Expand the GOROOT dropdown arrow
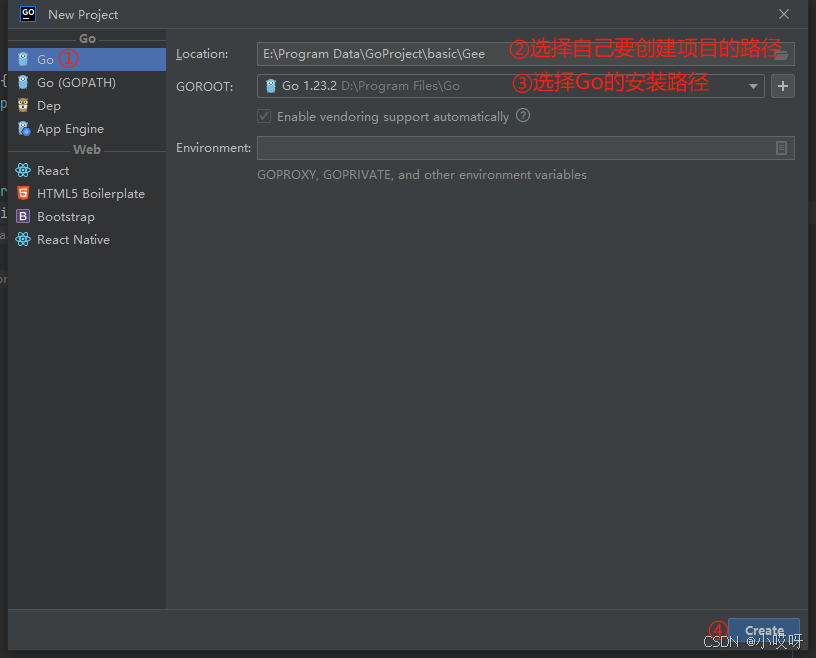Screen dimensions: 816x658 753,86
